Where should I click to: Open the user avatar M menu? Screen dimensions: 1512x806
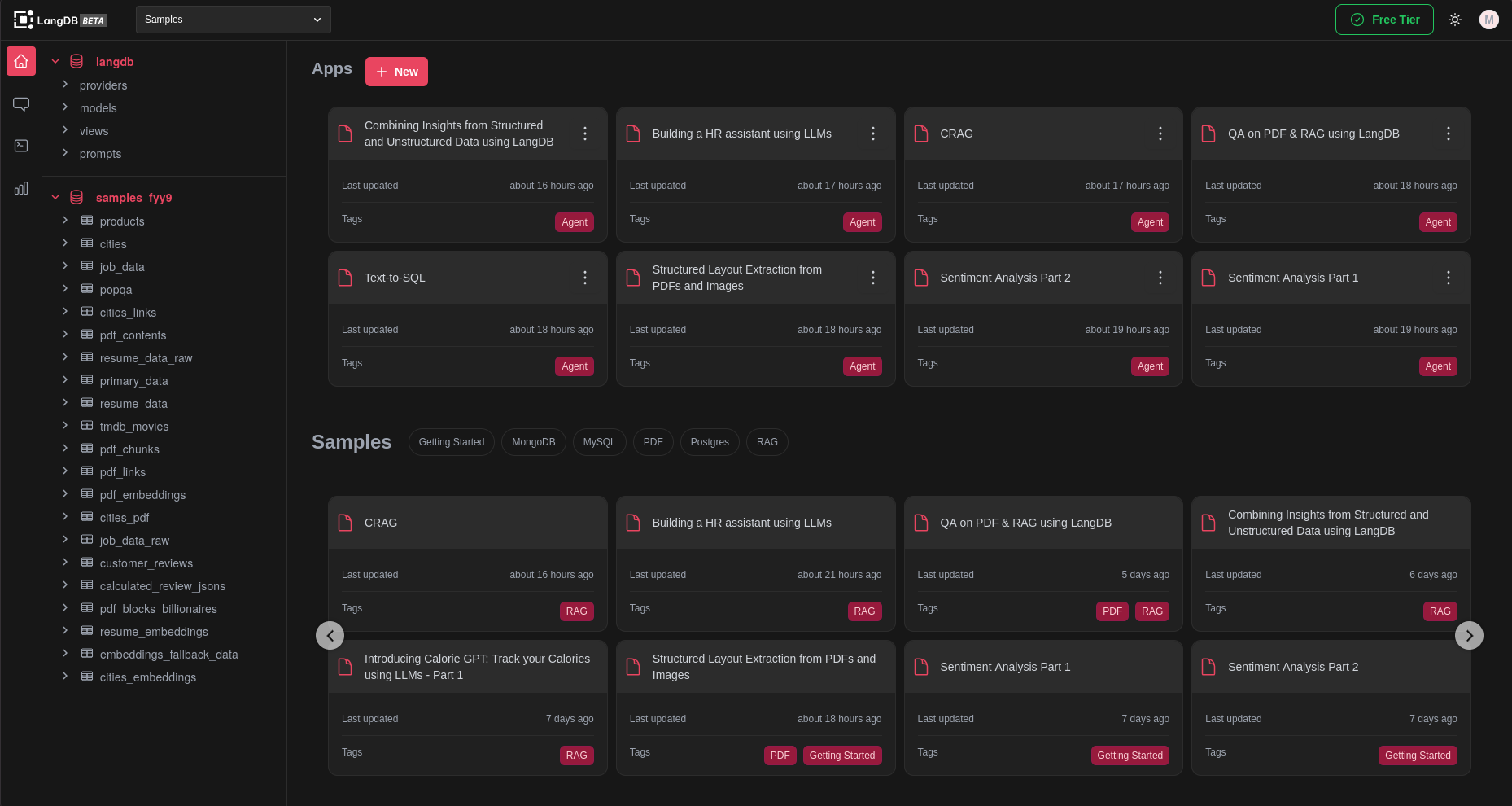point(1489,20)
